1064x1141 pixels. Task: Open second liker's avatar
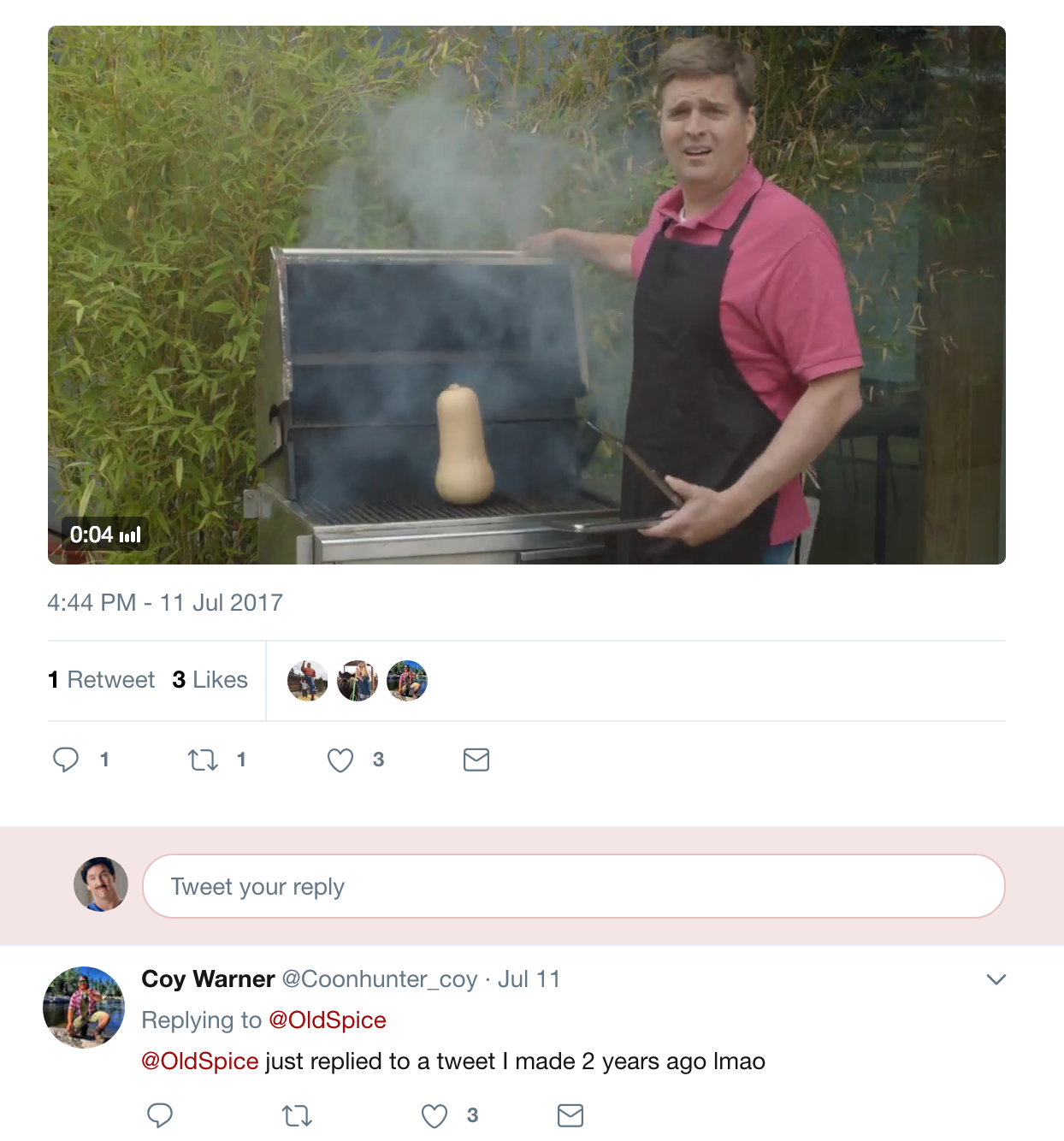[x=358, y=681]
